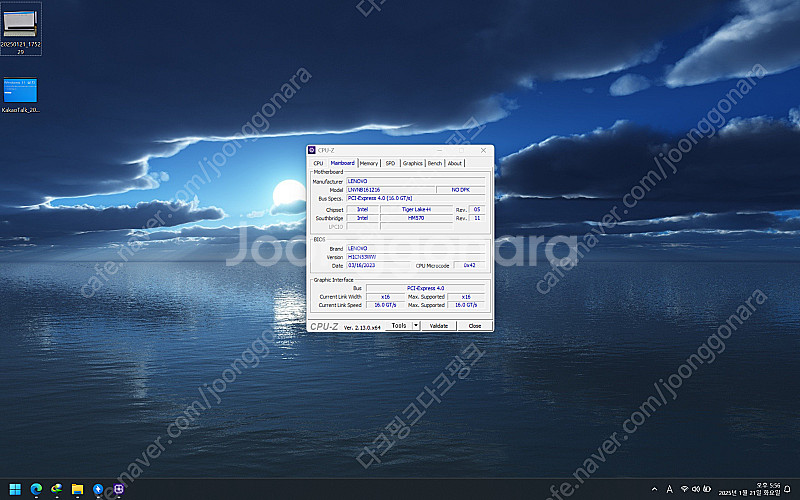
Task: Click the CPU-Z icon in the taskbar
Action: (x=119, y=489)
